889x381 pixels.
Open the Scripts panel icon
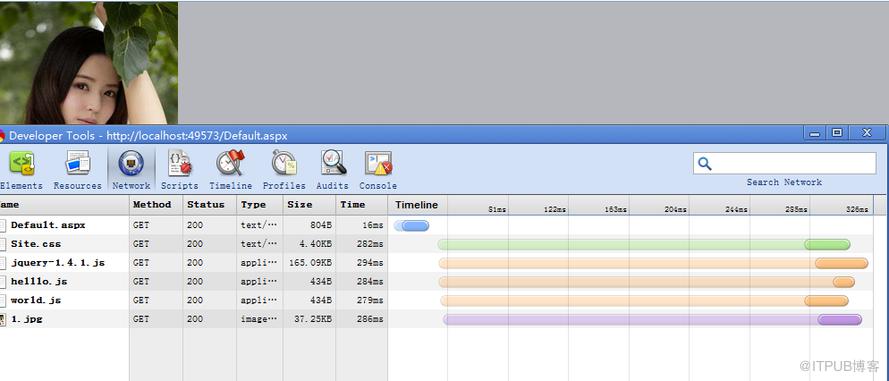click(x=180, y=163)
